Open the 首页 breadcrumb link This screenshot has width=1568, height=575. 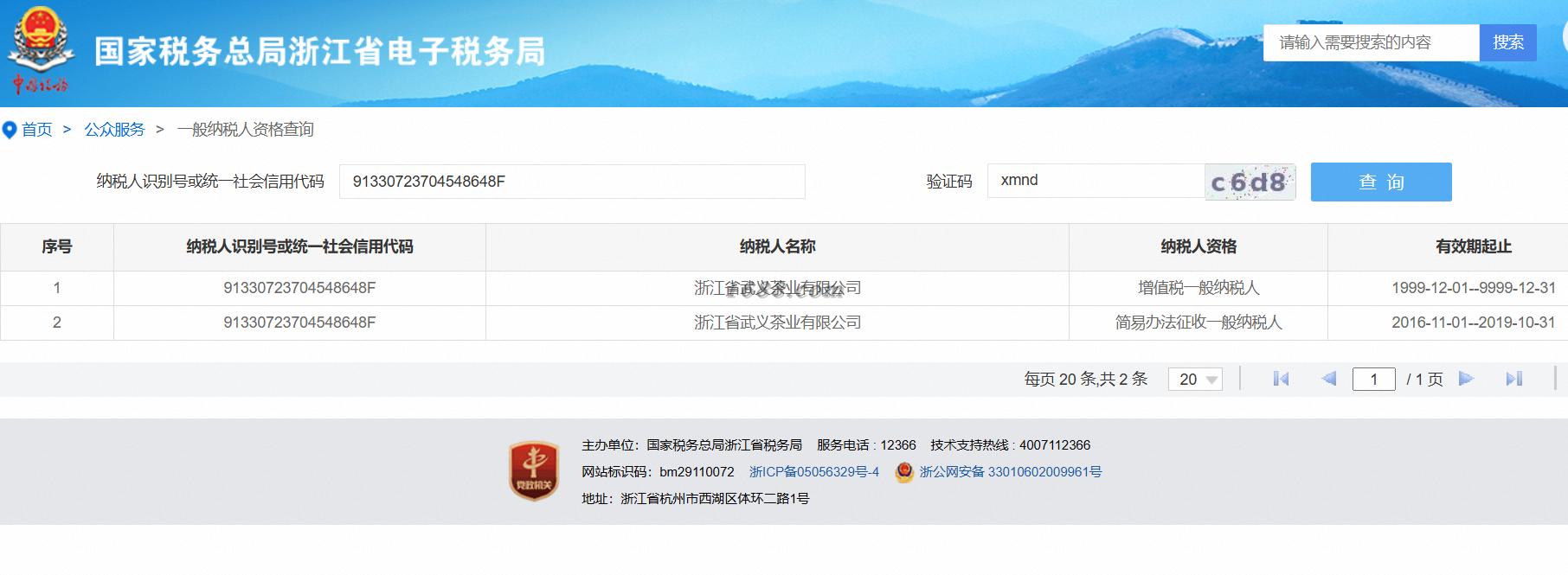point(37,130)
